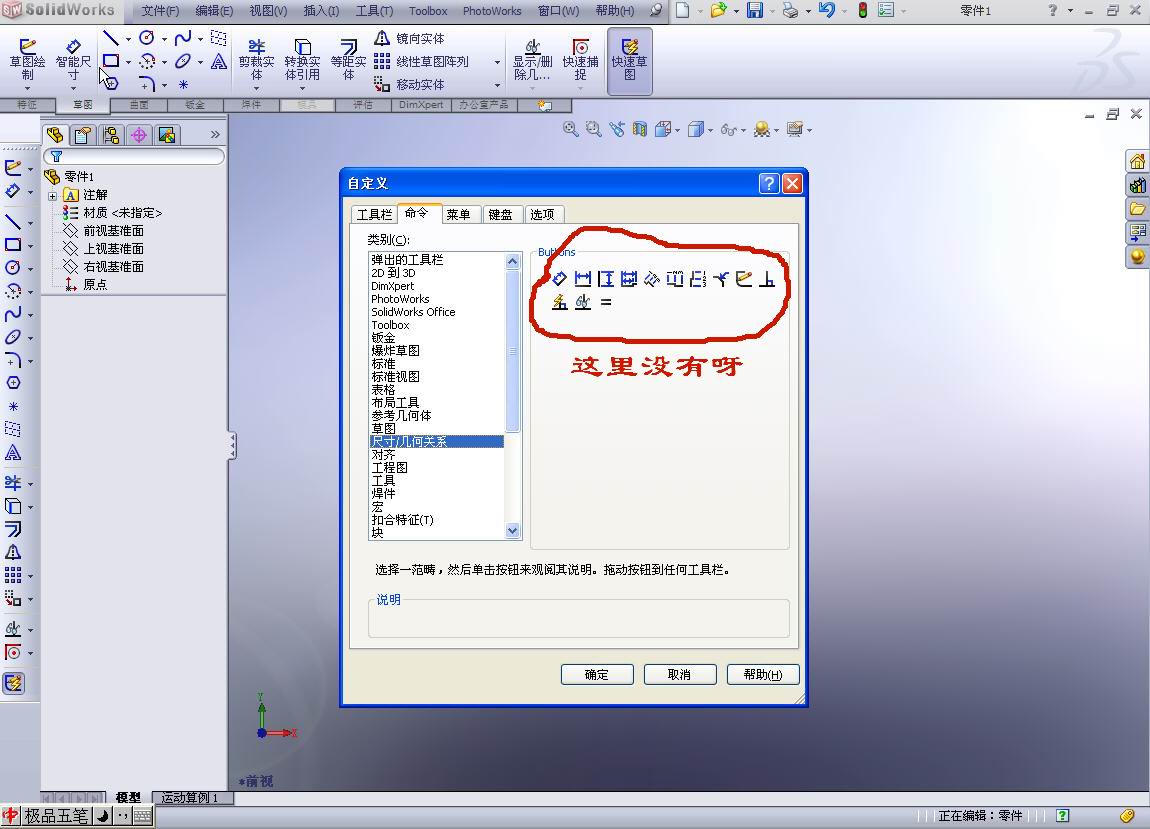Click Text tool A icon in ribbon
Screen dimensions: 1150x829
point(219,61)
